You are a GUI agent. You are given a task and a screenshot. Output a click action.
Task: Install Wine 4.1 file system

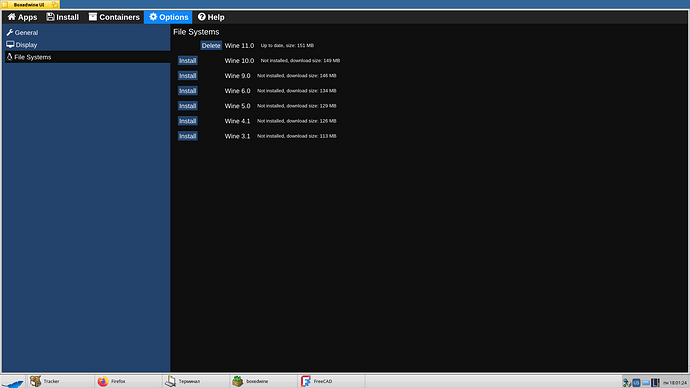click(x=187, y=121)
